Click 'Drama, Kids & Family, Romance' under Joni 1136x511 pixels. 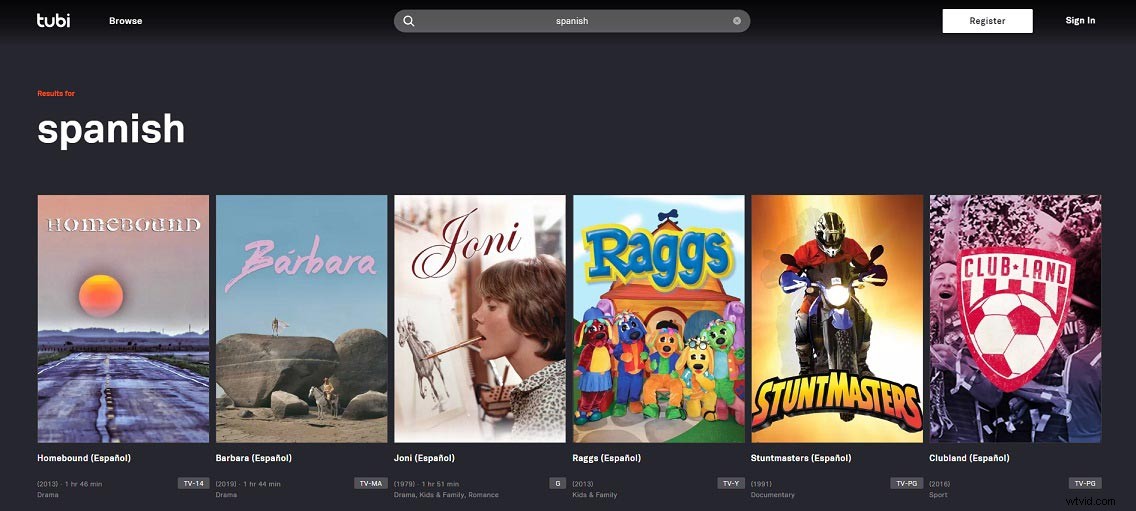pyautogui.click(x=446, y=495)
